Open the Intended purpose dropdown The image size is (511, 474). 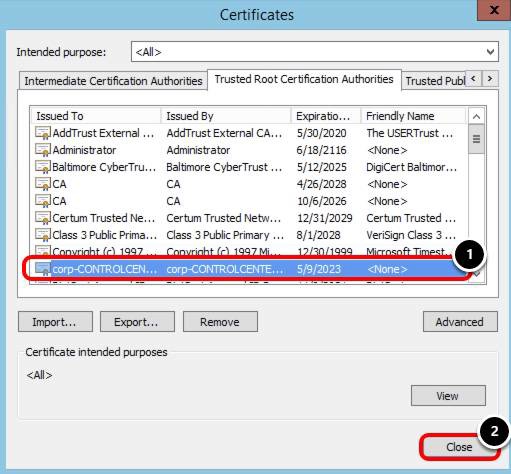(x=315, y=52)
